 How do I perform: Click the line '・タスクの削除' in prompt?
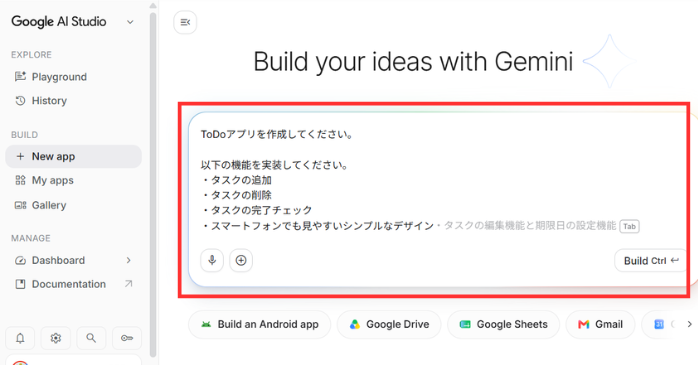click(236, 195)
